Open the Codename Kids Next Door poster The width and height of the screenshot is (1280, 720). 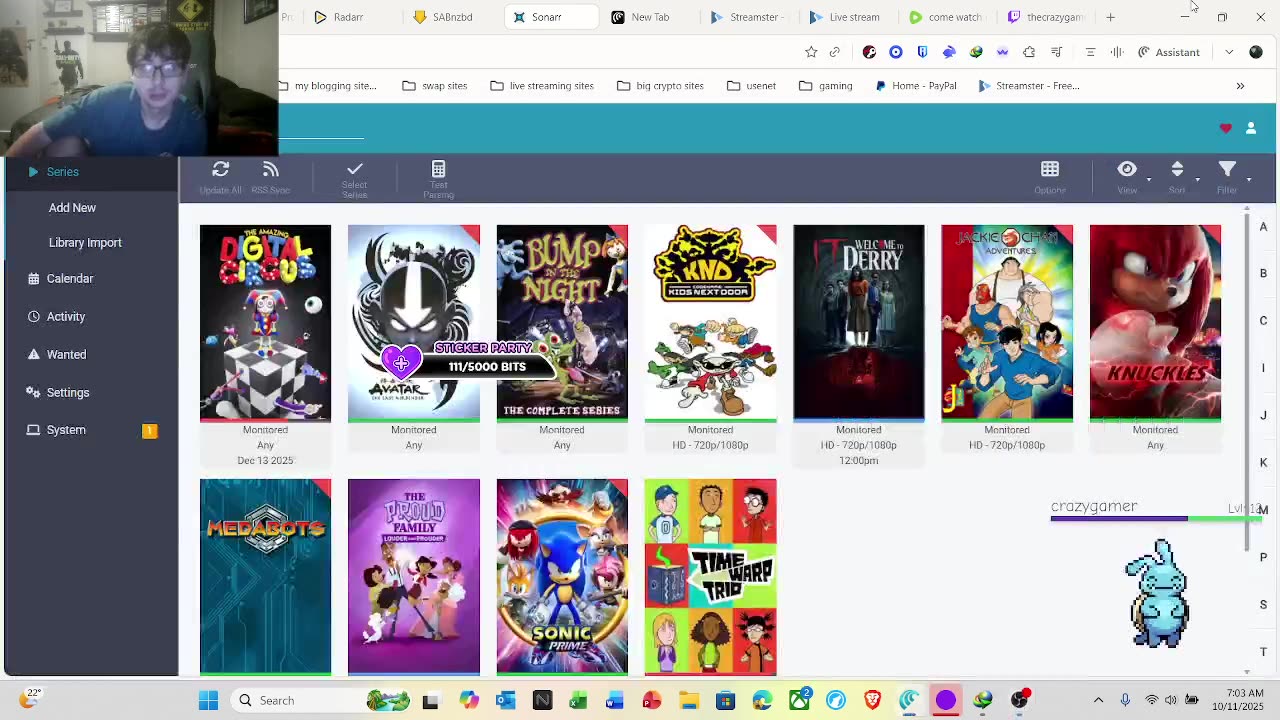click(x=710, y=322)
